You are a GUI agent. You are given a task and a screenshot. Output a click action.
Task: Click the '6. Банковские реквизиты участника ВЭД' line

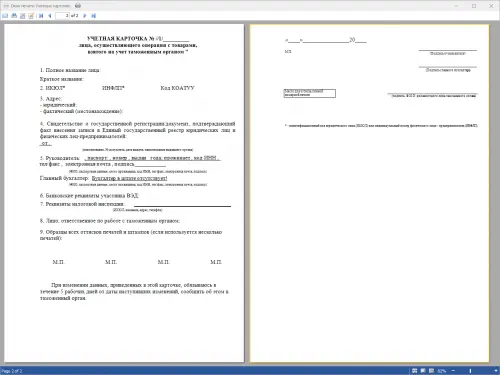(x=89, y=196)
